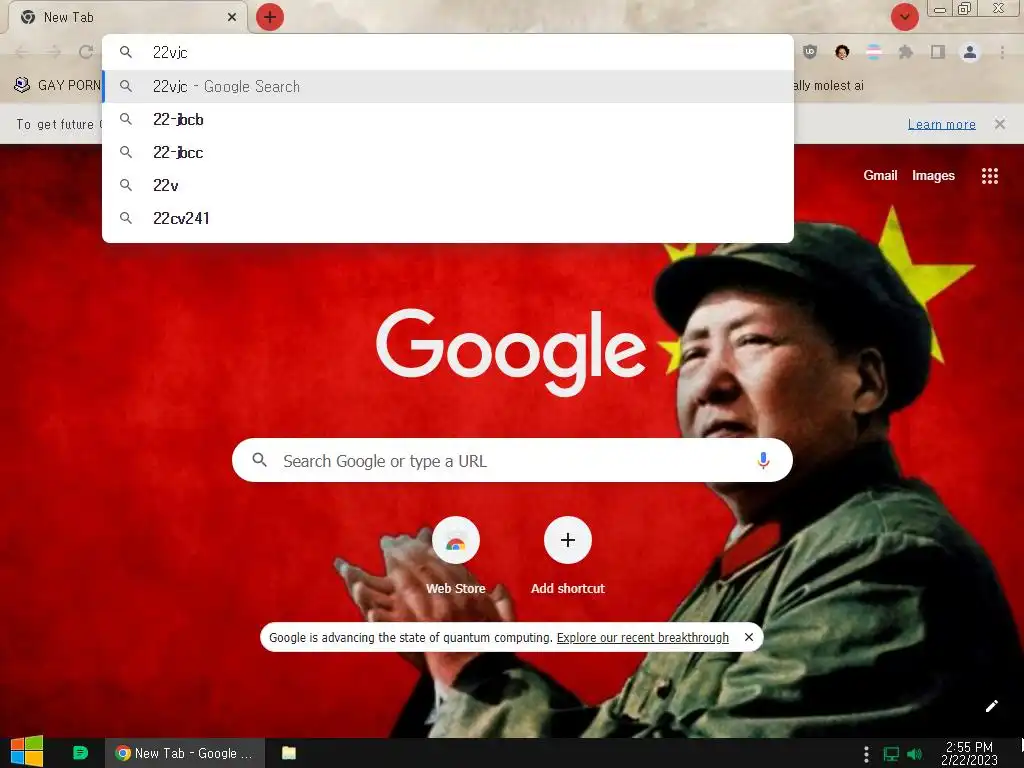1024x768 pixels.
Task: Show hidden tray icons via dots
Action: tap(866, 754)
